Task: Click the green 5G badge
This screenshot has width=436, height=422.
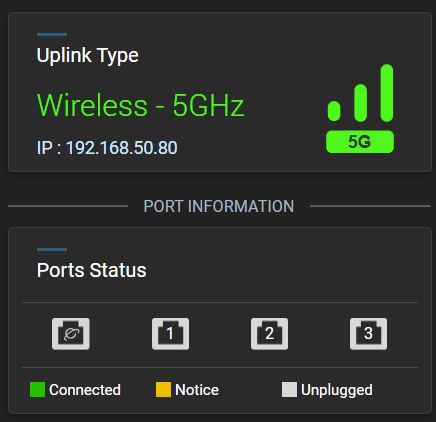Action: tap(360, 142)
